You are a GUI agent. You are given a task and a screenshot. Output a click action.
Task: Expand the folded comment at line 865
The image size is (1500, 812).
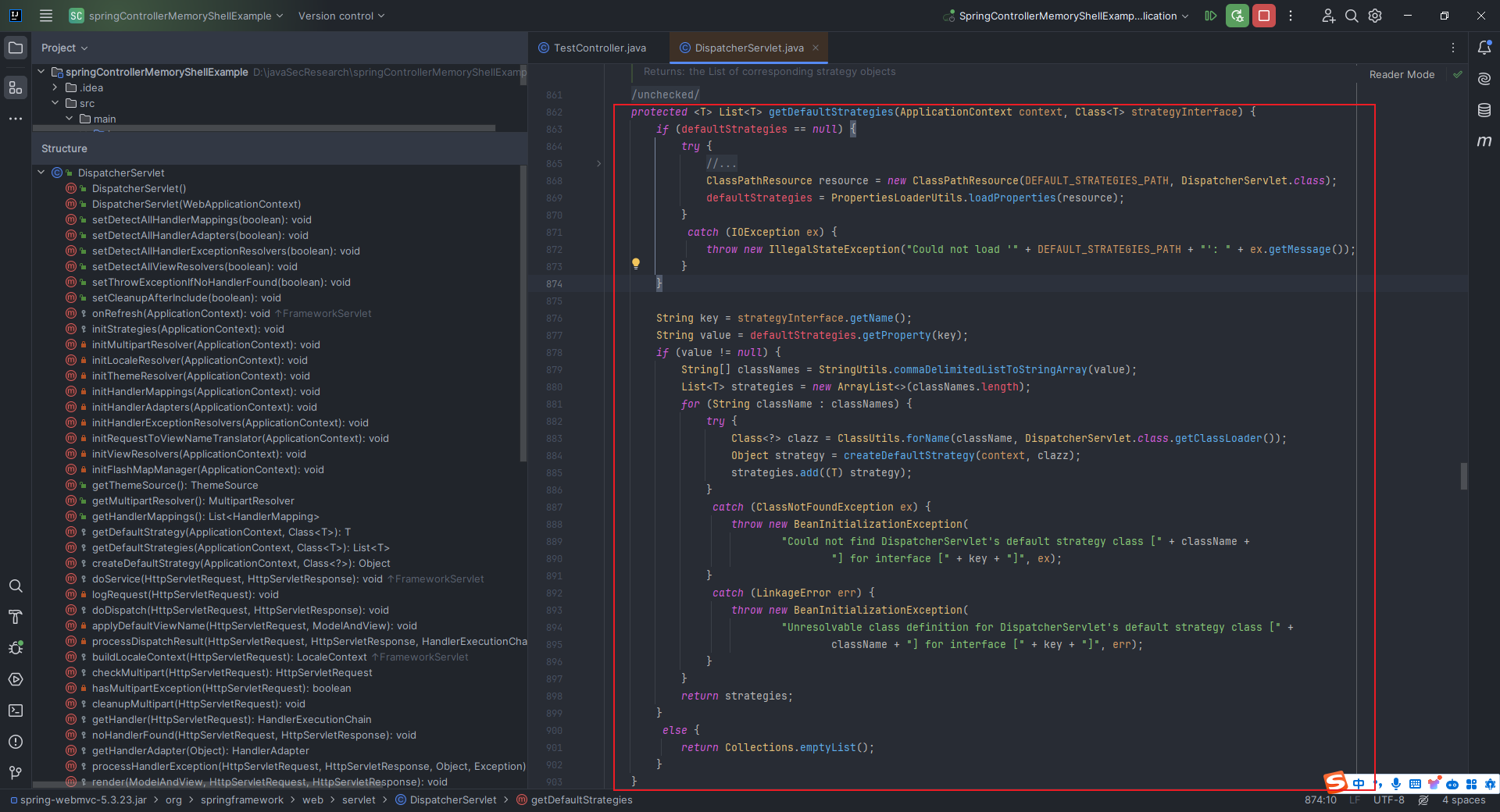pyautogui.click(x=599, y=163)
